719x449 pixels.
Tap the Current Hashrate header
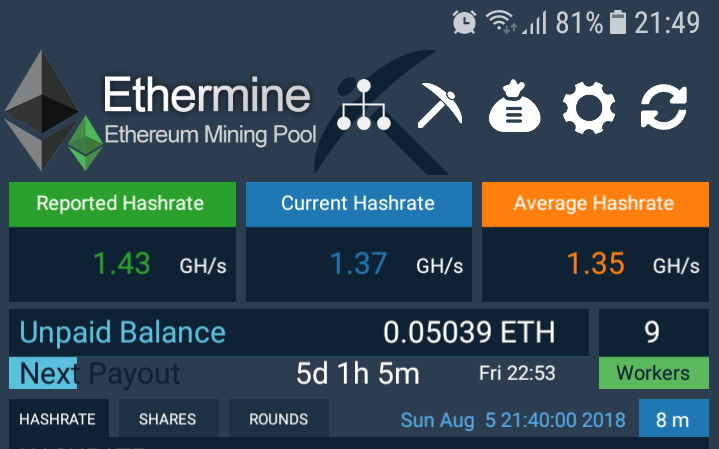point(359,204)
